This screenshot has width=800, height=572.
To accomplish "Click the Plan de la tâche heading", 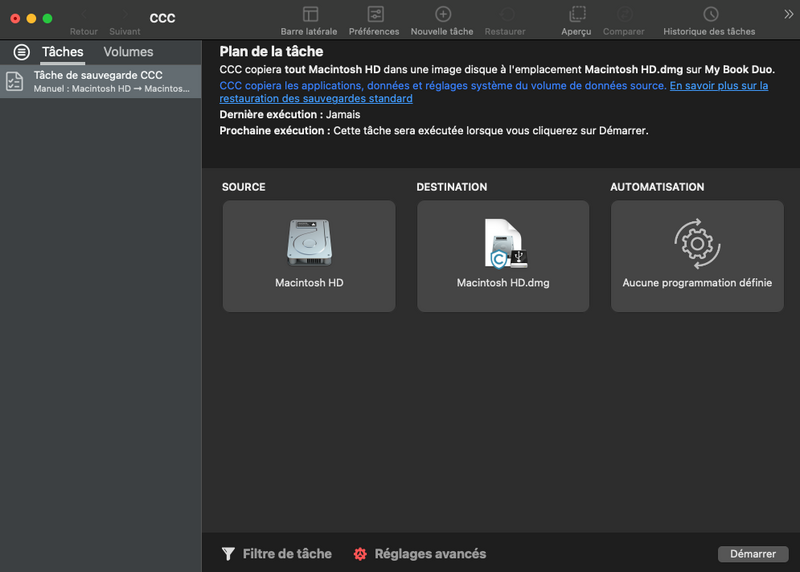I will [x=271, y=52].
